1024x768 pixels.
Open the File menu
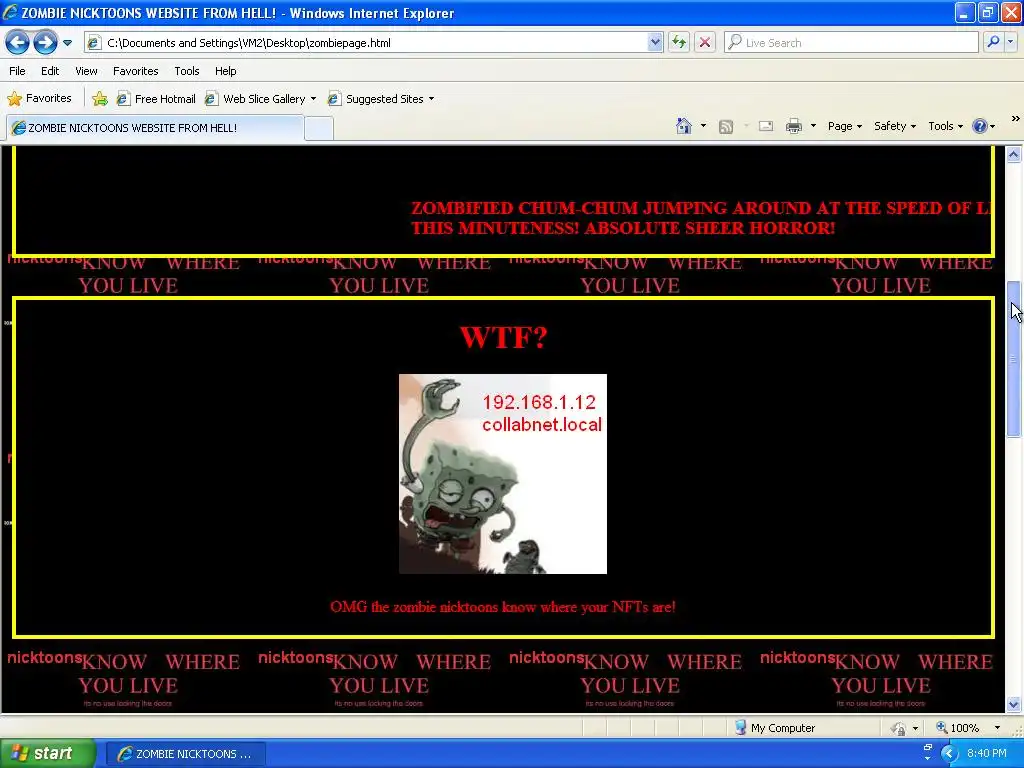coord(17,71)
